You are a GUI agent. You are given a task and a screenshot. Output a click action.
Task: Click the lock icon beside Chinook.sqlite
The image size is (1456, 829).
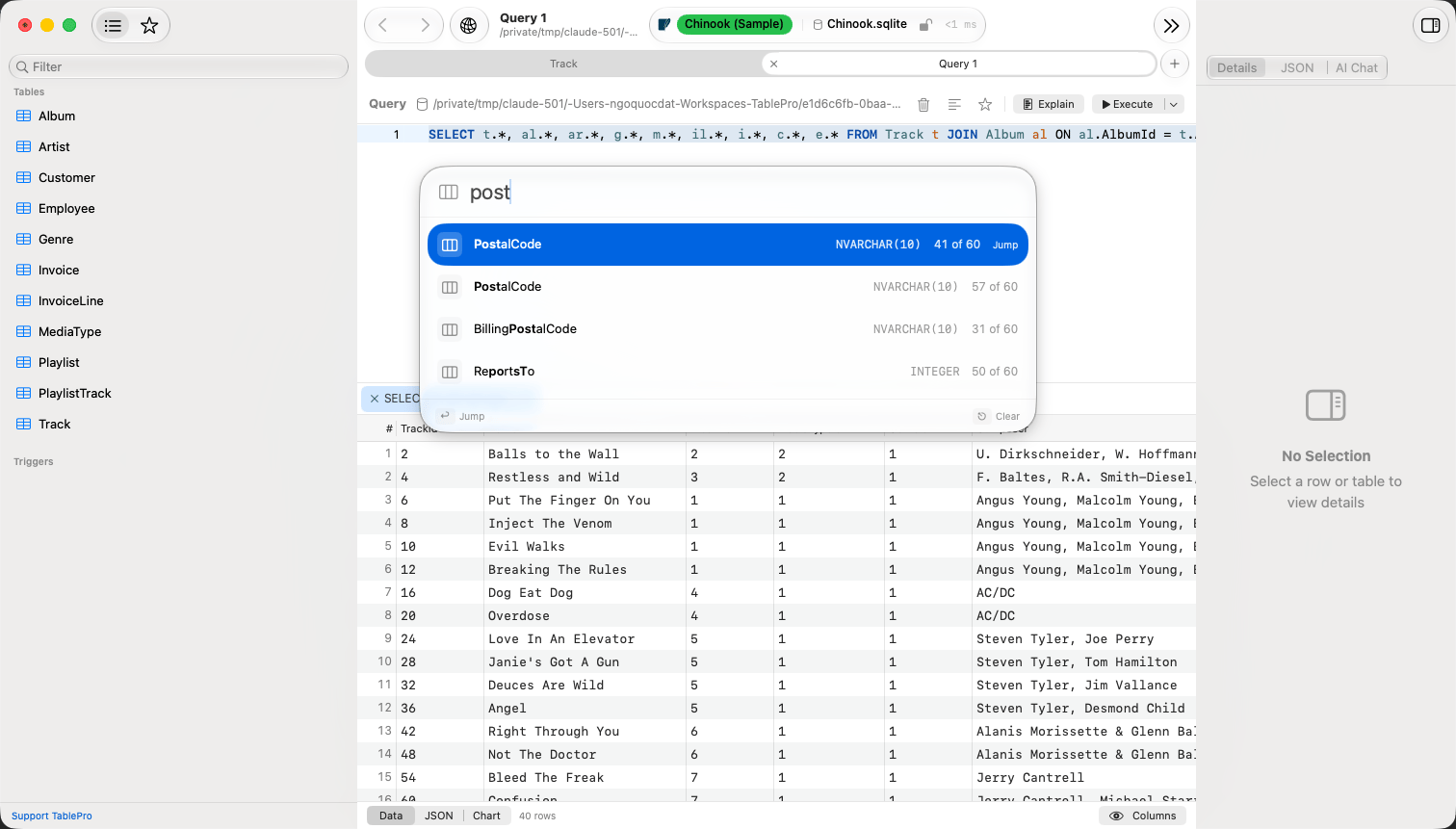pyautogui.click(x=925, y=25)
